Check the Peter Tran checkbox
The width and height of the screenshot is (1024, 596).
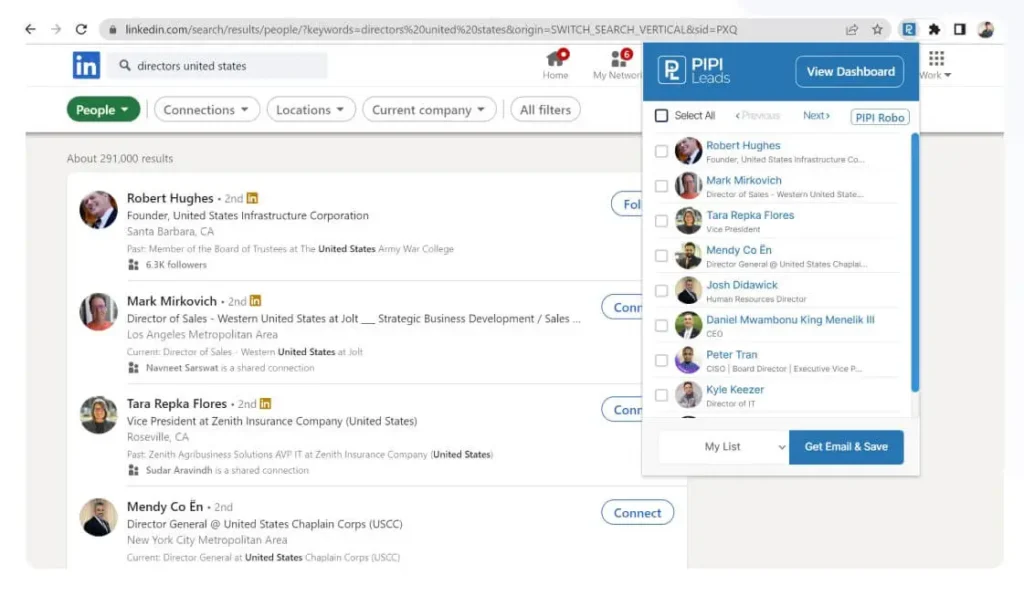click(662, 360)
